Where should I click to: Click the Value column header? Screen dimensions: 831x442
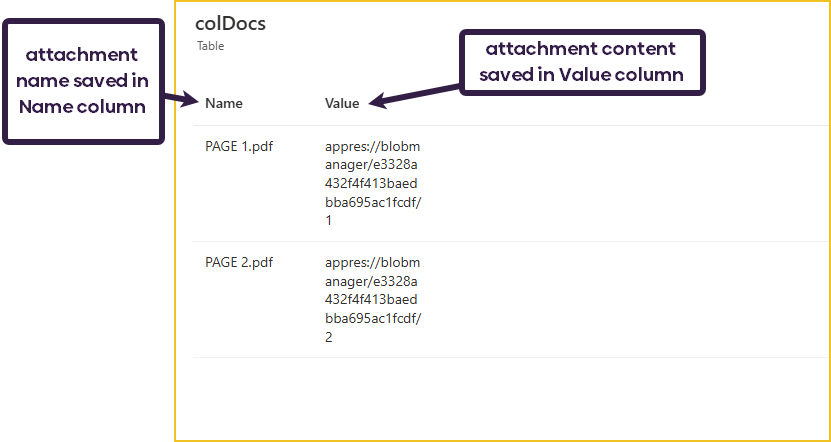[342, 103]
